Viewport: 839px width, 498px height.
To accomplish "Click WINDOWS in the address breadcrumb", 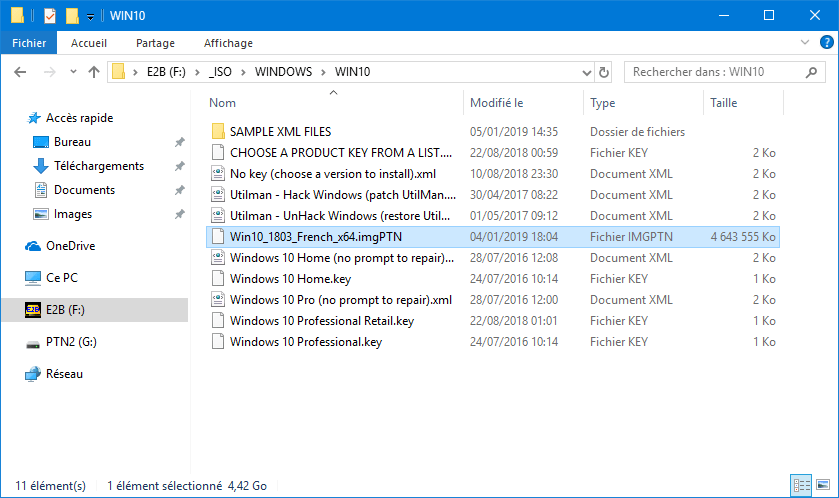I will tap(283, 72).
